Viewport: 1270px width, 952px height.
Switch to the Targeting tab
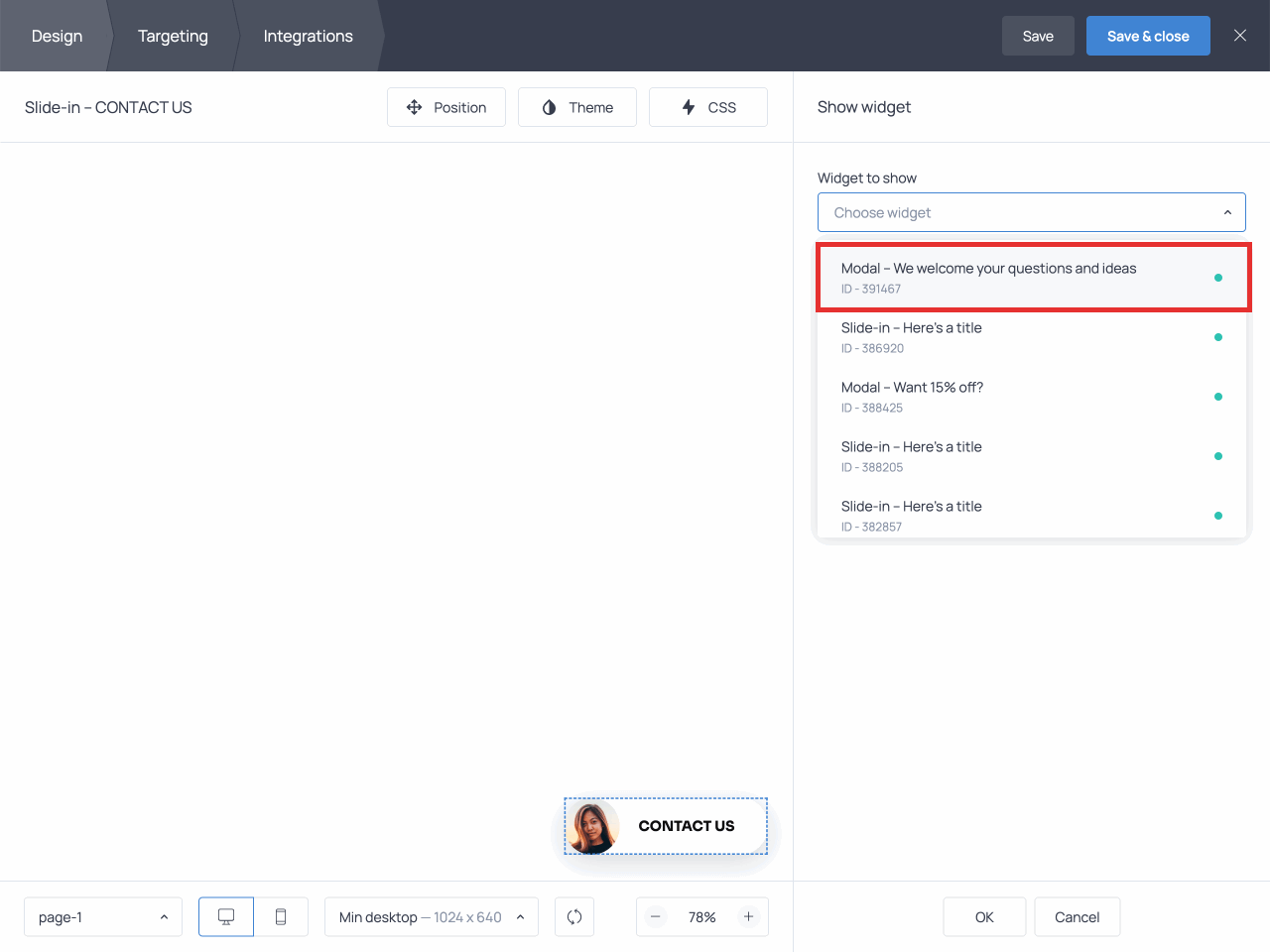(173, 36)
